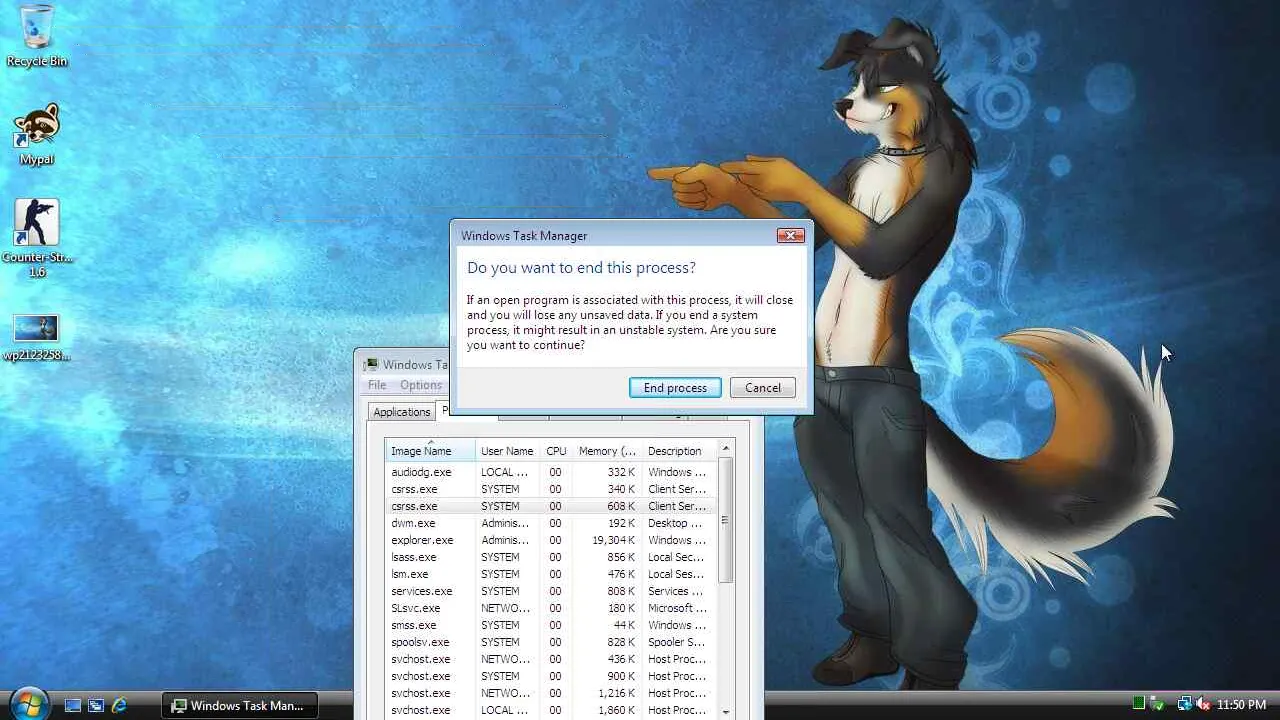The width and height of the screenshot is (1280, 720).
Task: Select the dwm.exe process
Action: point(551,523)
